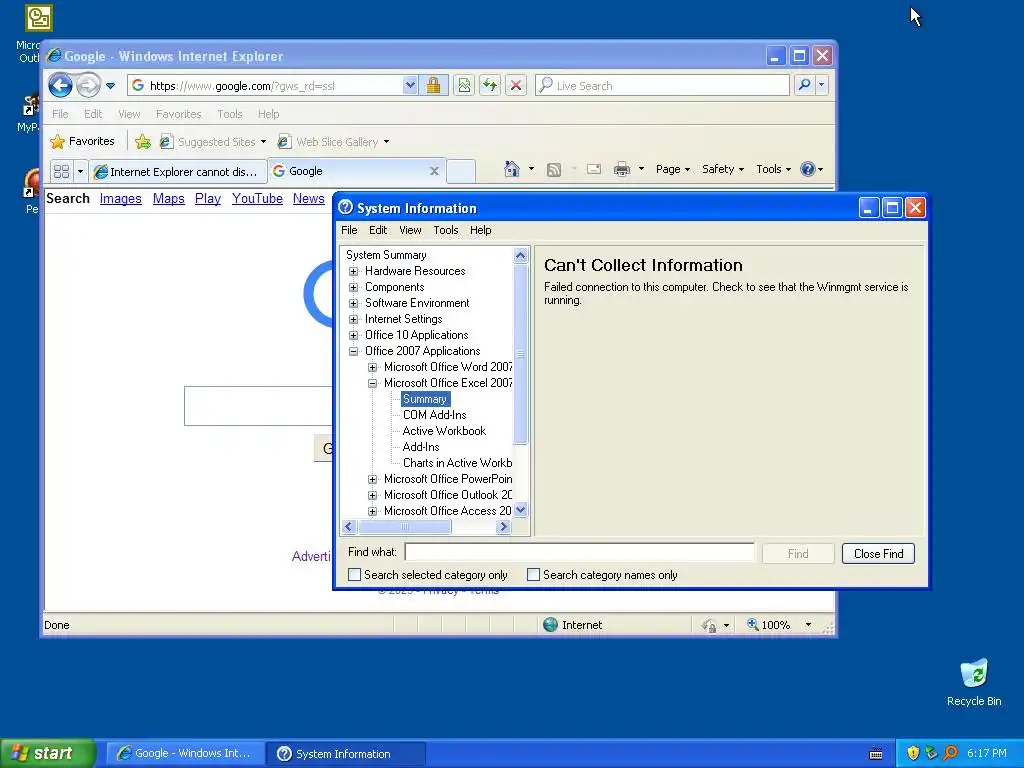Click the Read Mail icon

click(x=594, y=169)
